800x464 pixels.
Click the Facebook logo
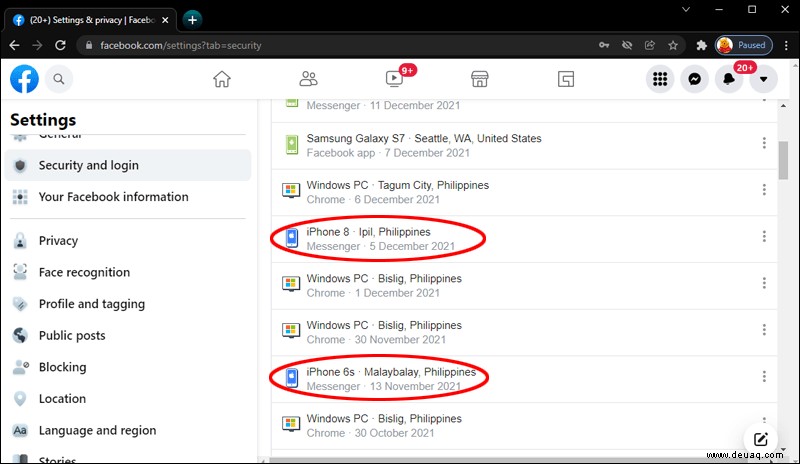click(24, 79)
